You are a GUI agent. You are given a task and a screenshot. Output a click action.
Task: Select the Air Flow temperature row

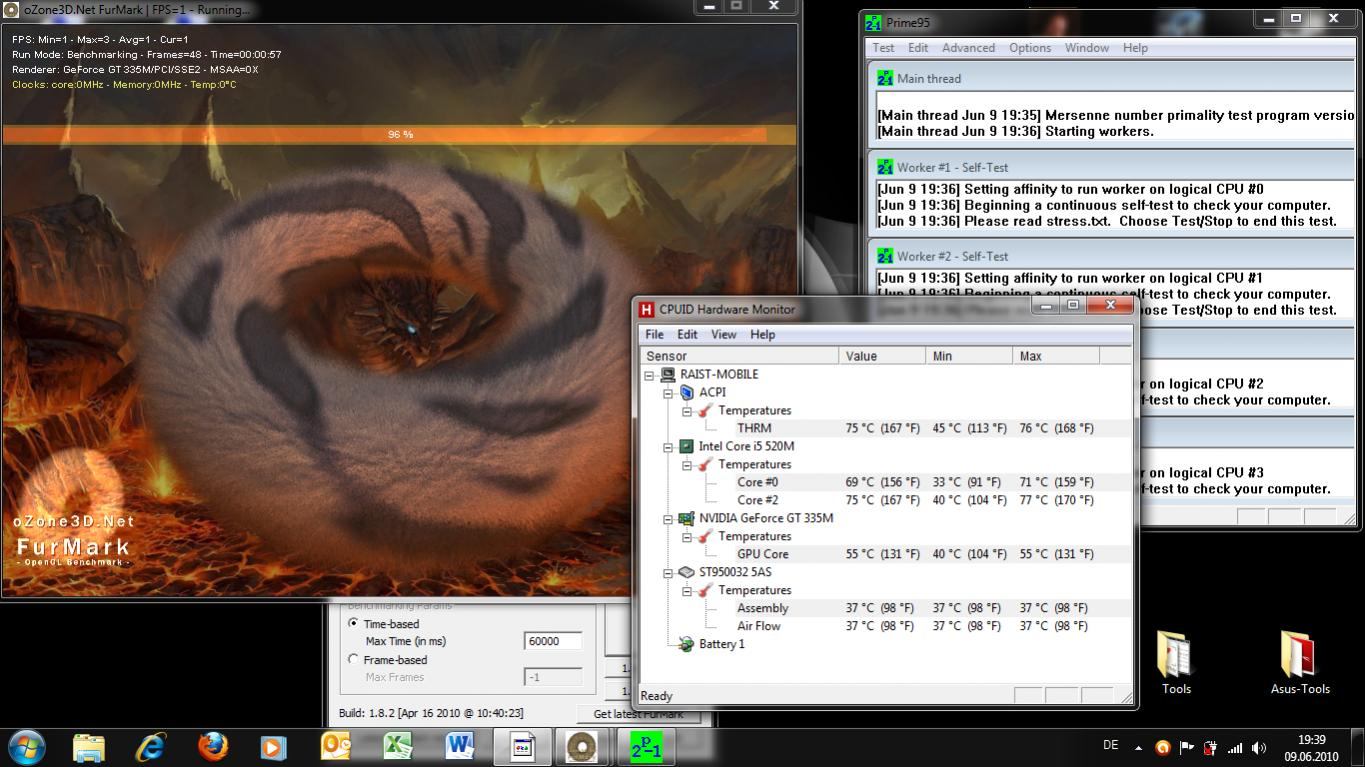885,626
